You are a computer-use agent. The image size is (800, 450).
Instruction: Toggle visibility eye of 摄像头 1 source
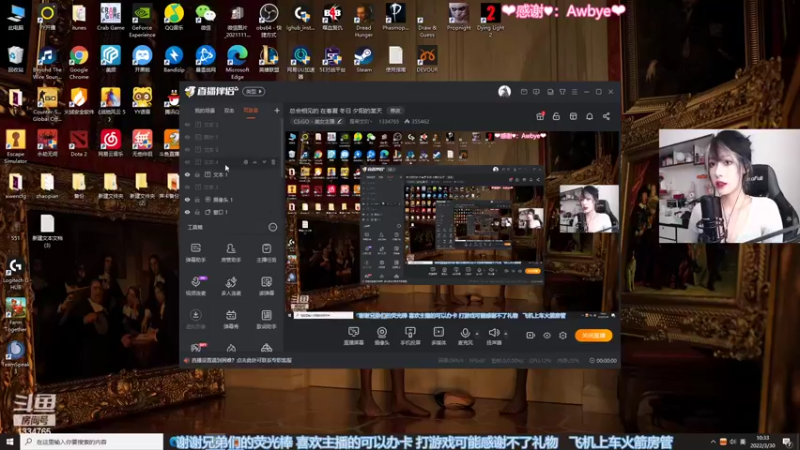coord(187,199)
